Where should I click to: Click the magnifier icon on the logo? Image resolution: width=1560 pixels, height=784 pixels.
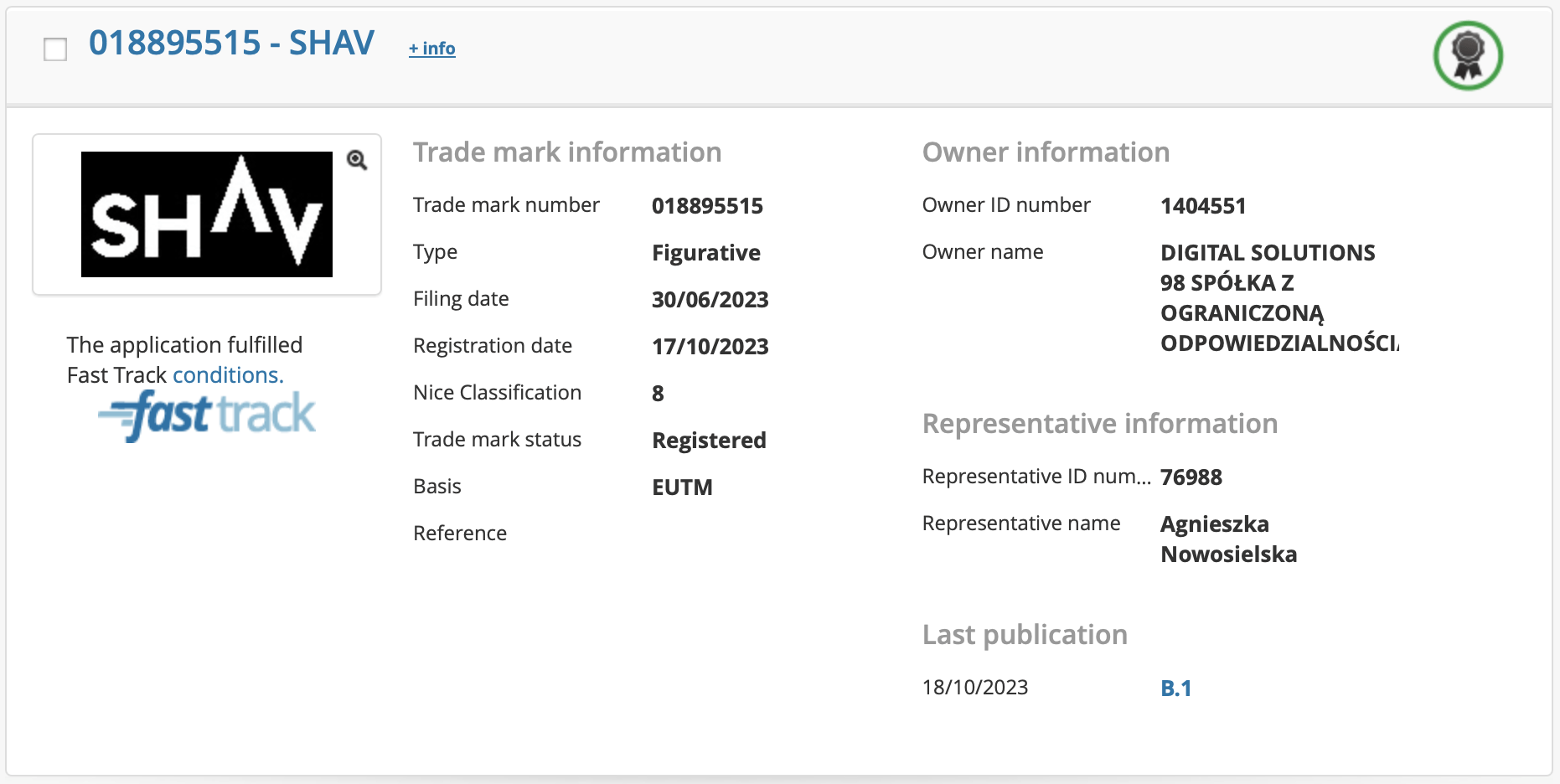pyautogui.click(x=357, y=160)
